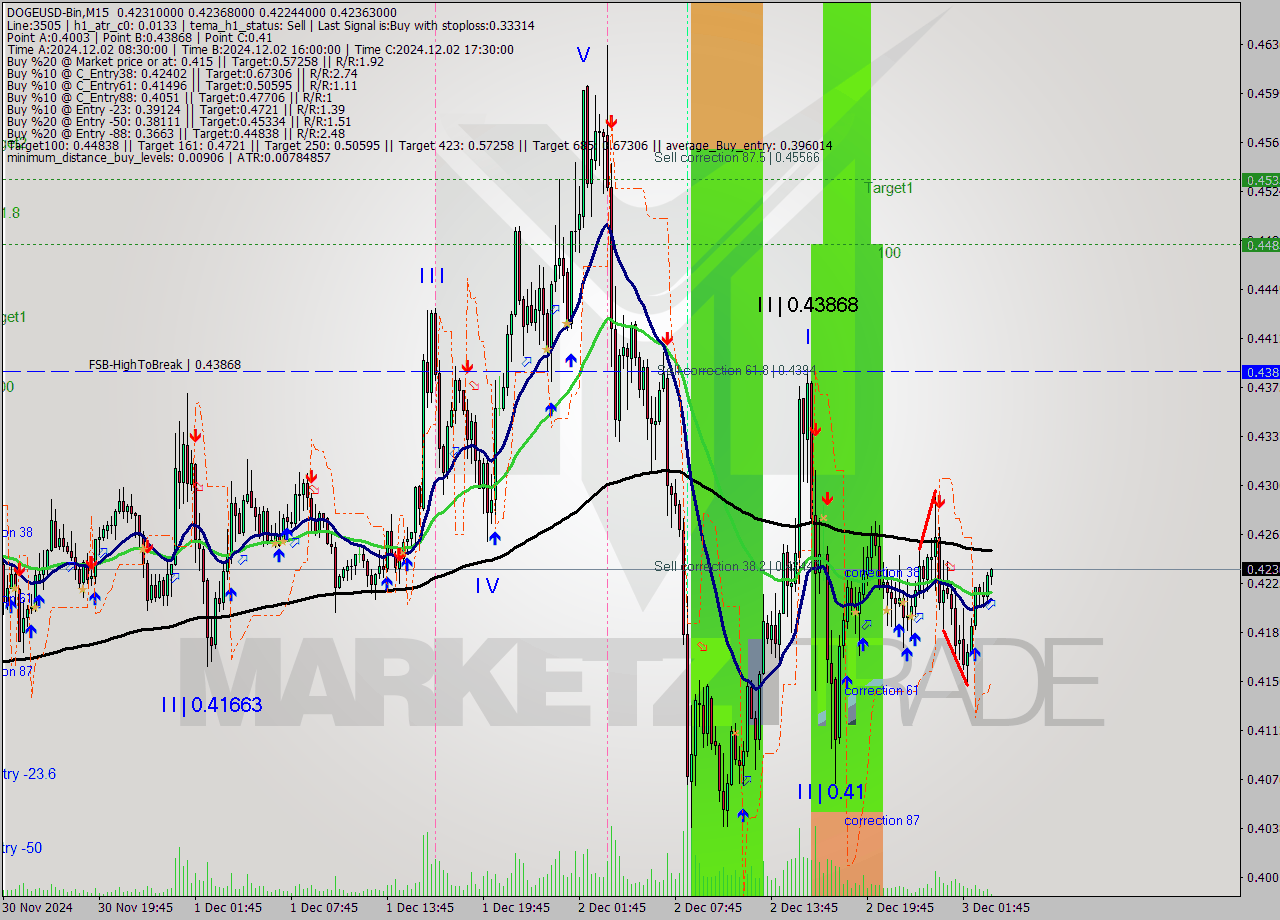This screenshot has width=1280, height=920.
Task: Select the red sell arrow beside the V peak
Action: (x=610, y=122)
